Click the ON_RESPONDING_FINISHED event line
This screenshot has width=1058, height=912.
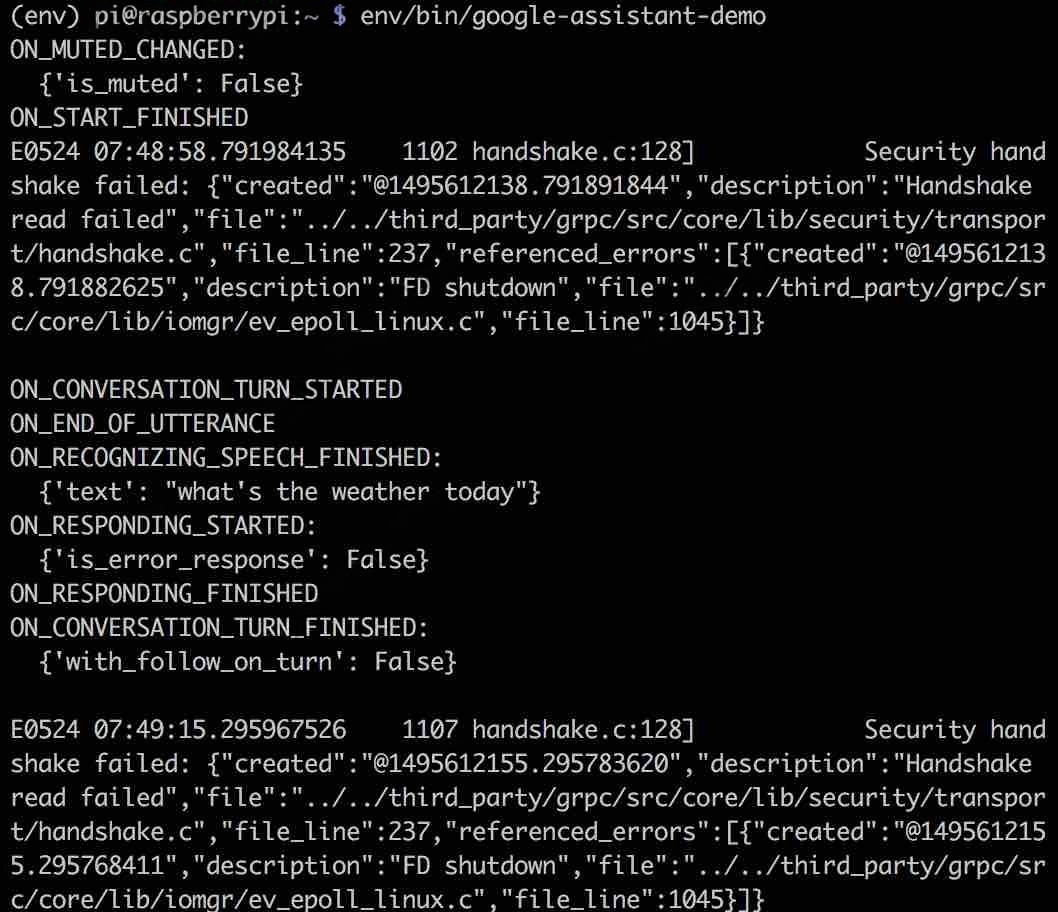point(164,593)
